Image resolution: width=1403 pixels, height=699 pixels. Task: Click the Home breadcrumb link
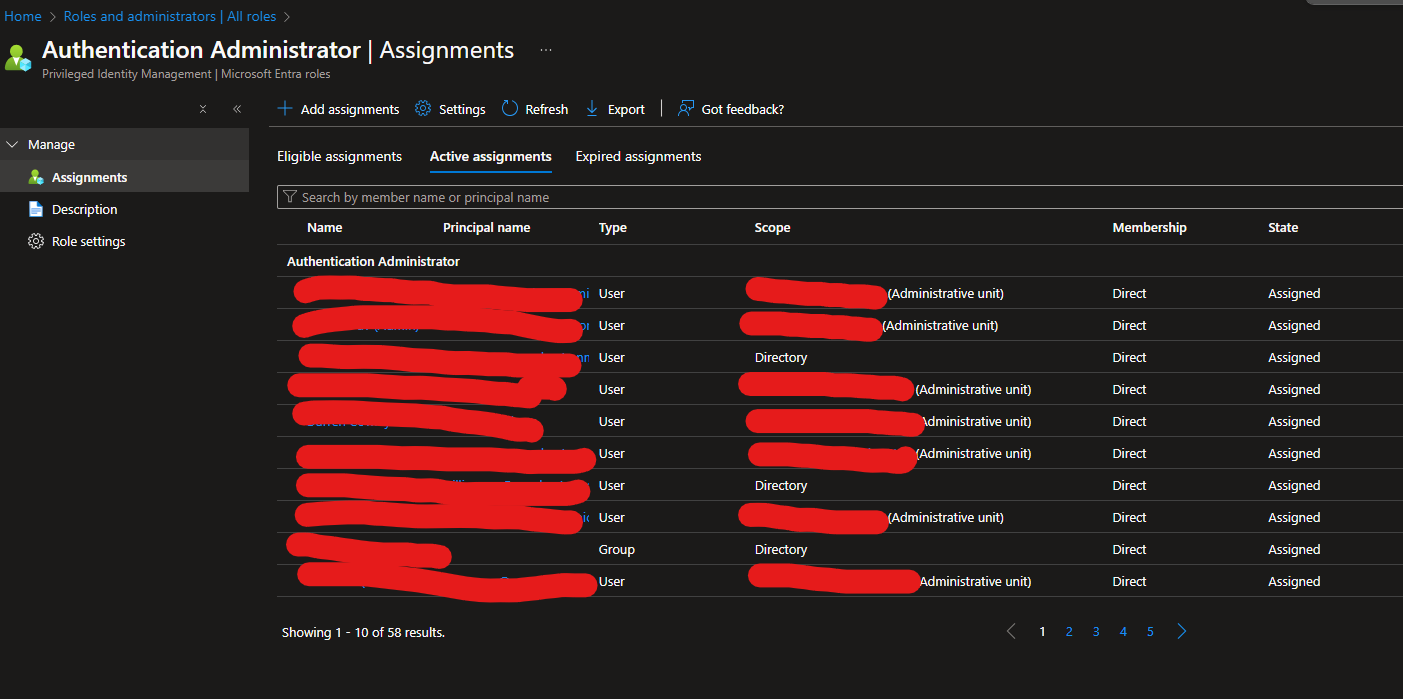23,16
